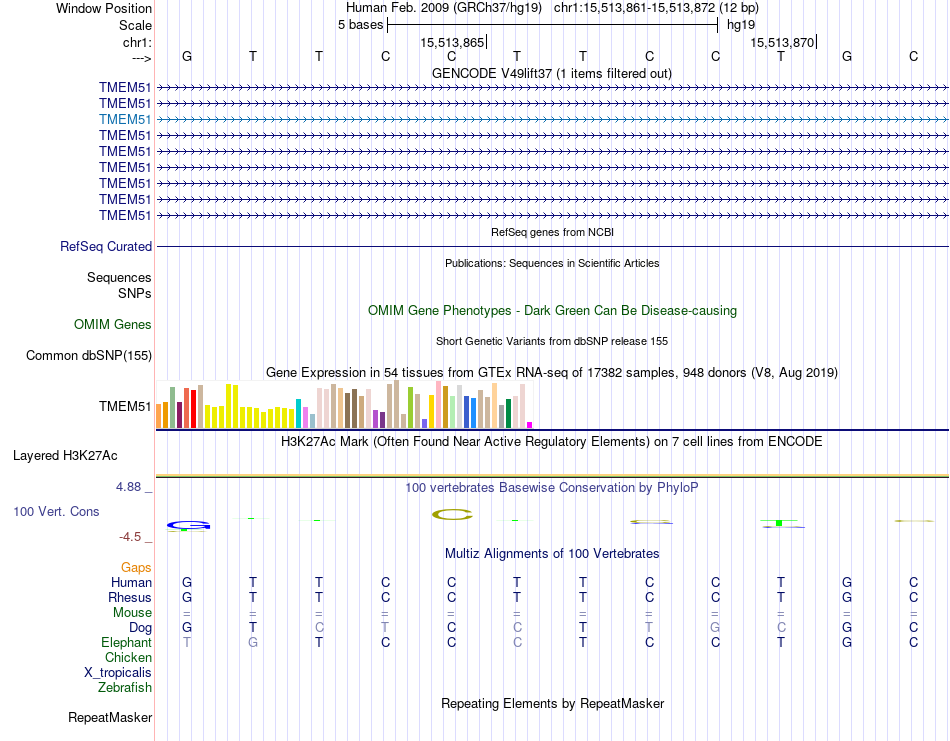Open the RefSeq Curated track label
The height and width of the screenshot is (741, 950).
(x=106, y=247)
